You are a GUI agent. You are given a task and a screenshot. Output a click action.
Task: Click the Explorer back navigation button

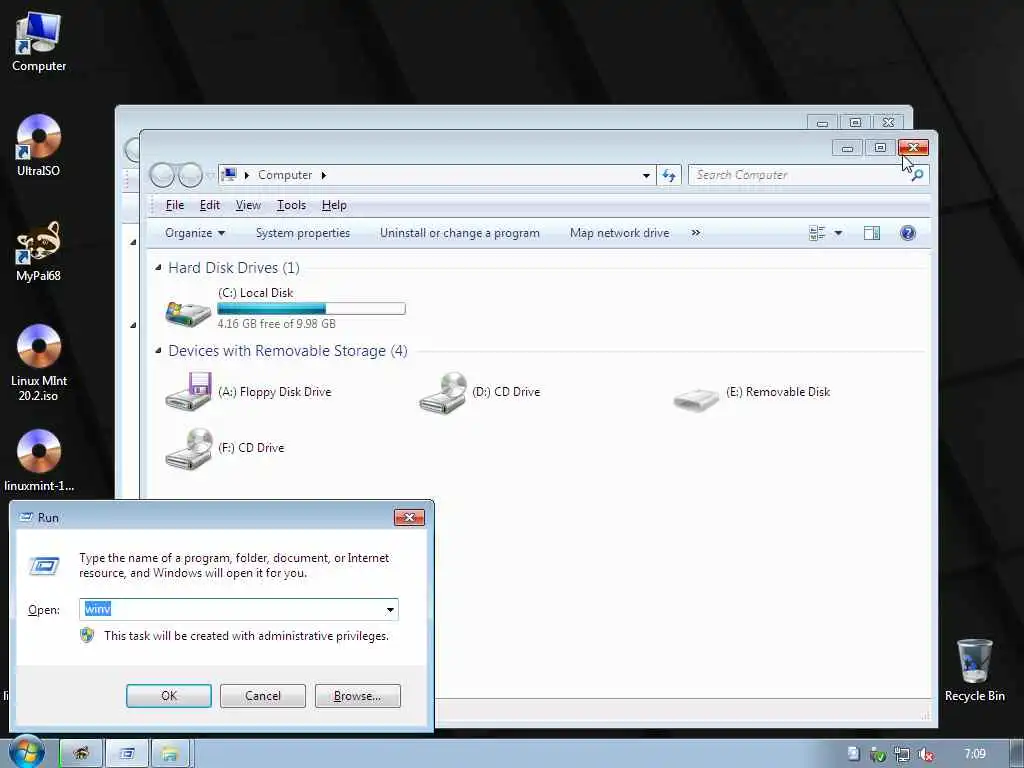(x=162, y=175)
